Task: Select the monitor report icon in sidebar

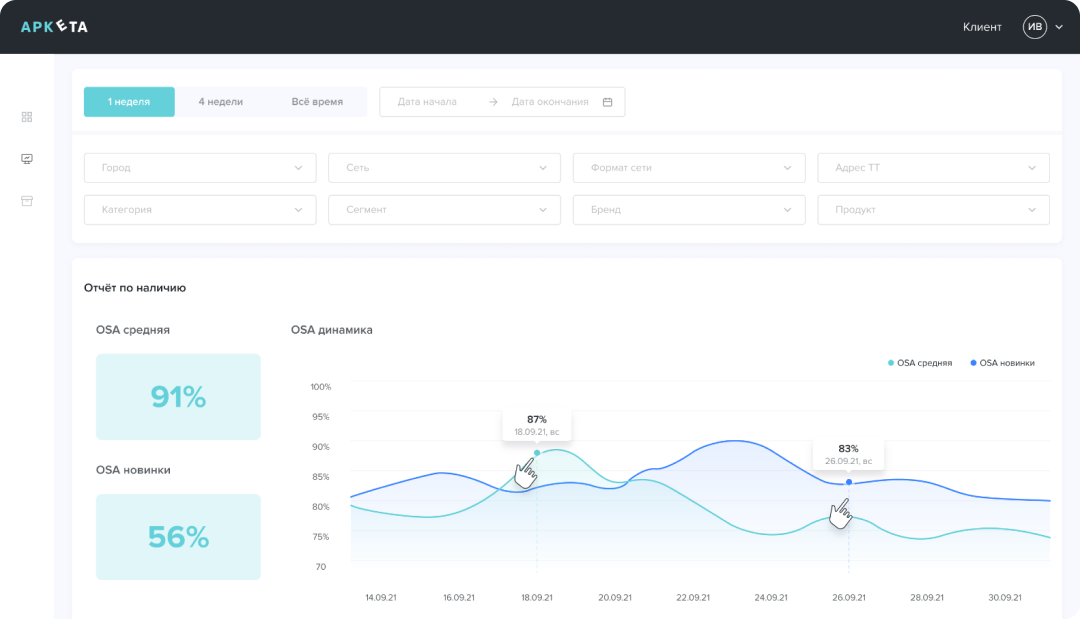Action: (27, 159)
